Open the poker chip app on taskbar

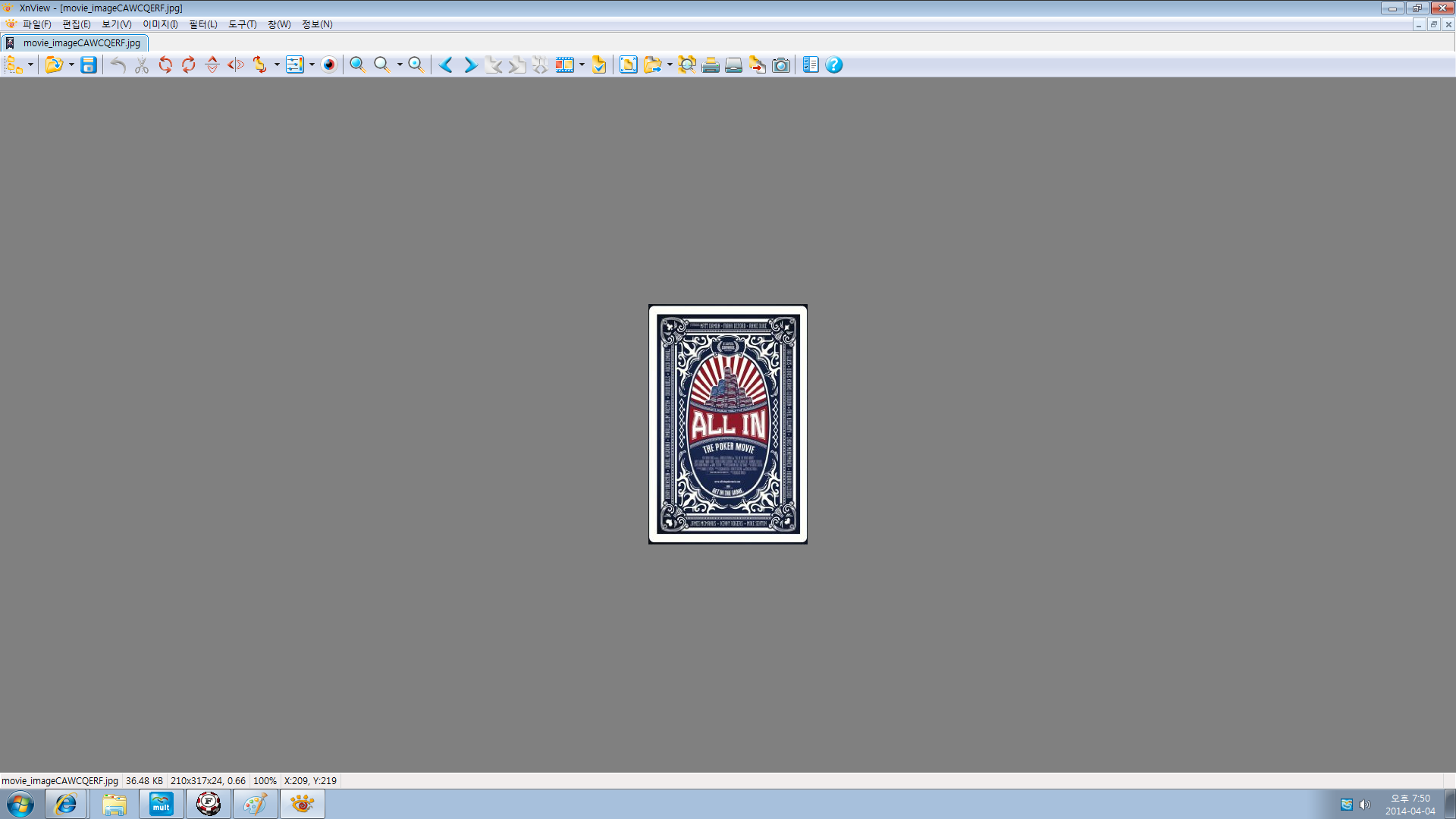(209, 804)
